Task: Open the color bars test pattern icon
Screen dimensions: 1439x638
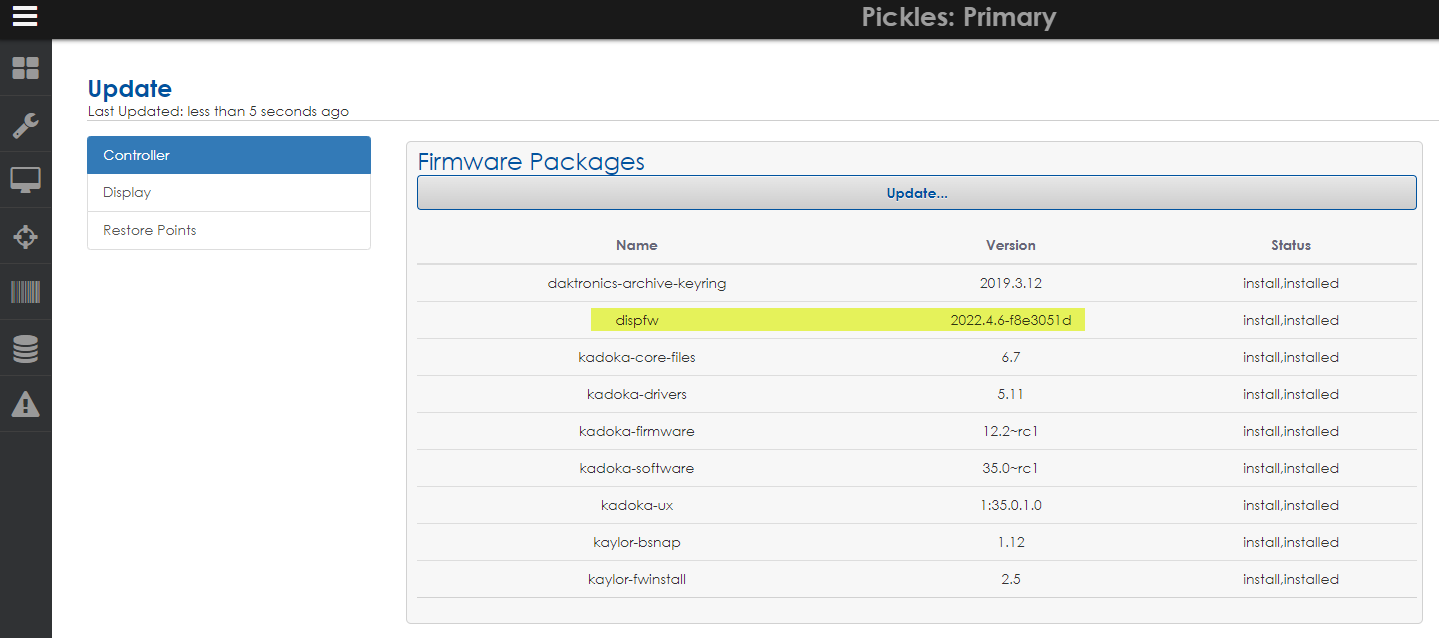Action: [25, 292]
